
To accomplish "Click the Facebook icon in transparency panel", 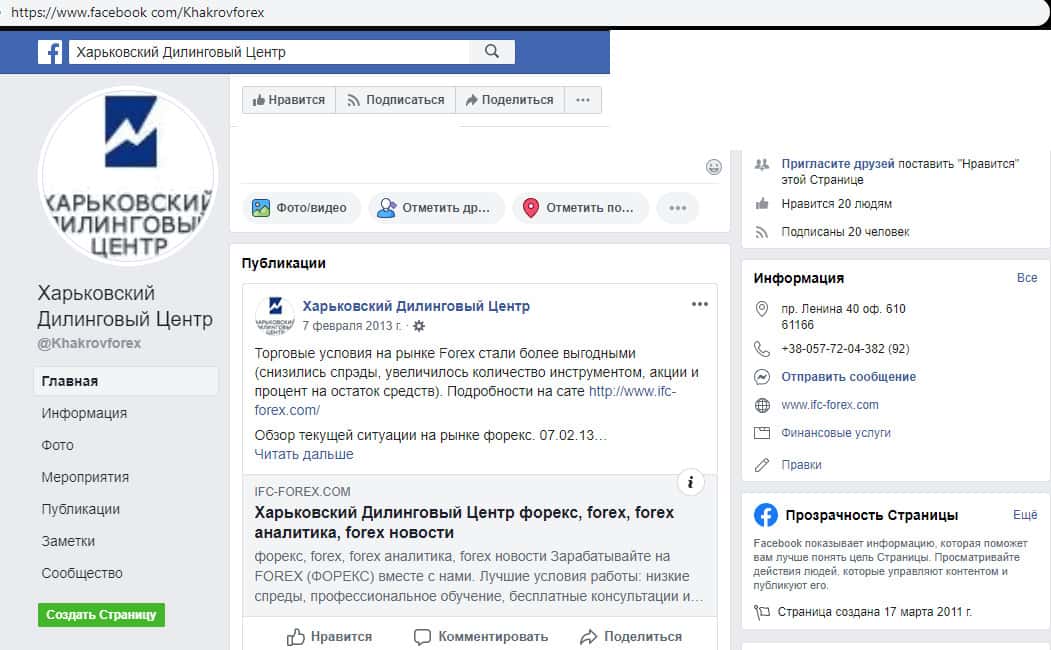I will pos(765,515).
